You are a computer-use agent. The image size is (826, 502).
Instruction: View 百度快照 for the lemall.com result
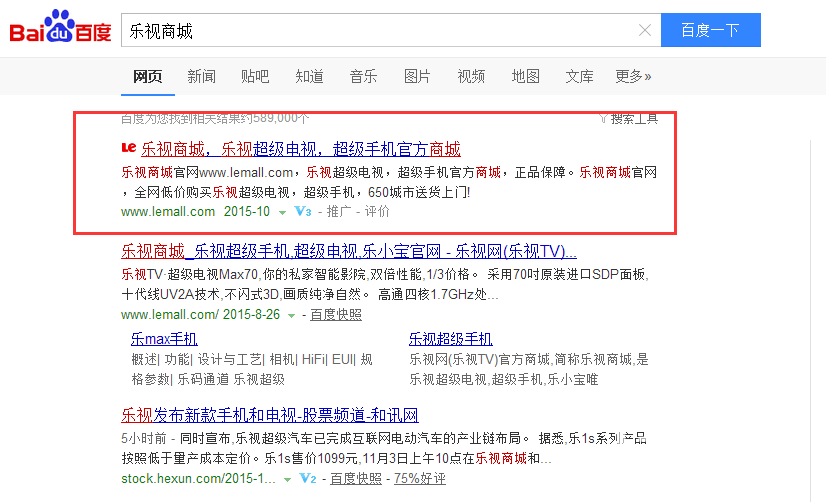pyautogui.click(x=335, y=315)
